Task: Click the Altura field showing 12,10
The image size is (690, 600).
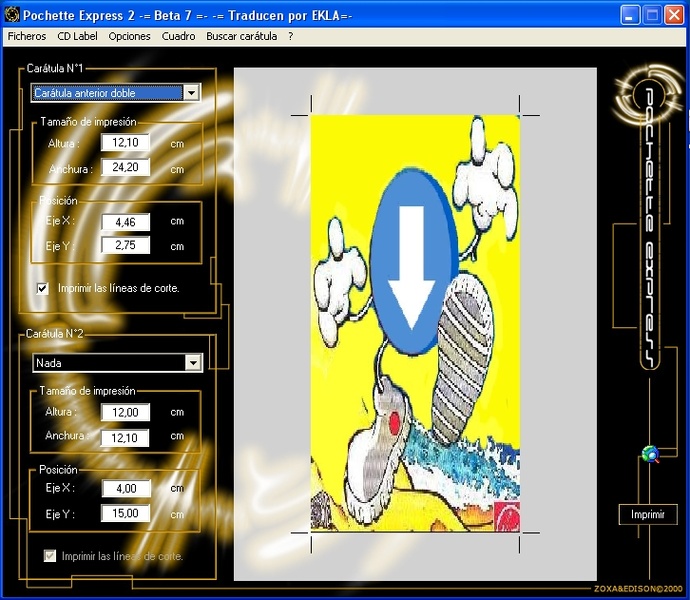Action: click(125, 142)
